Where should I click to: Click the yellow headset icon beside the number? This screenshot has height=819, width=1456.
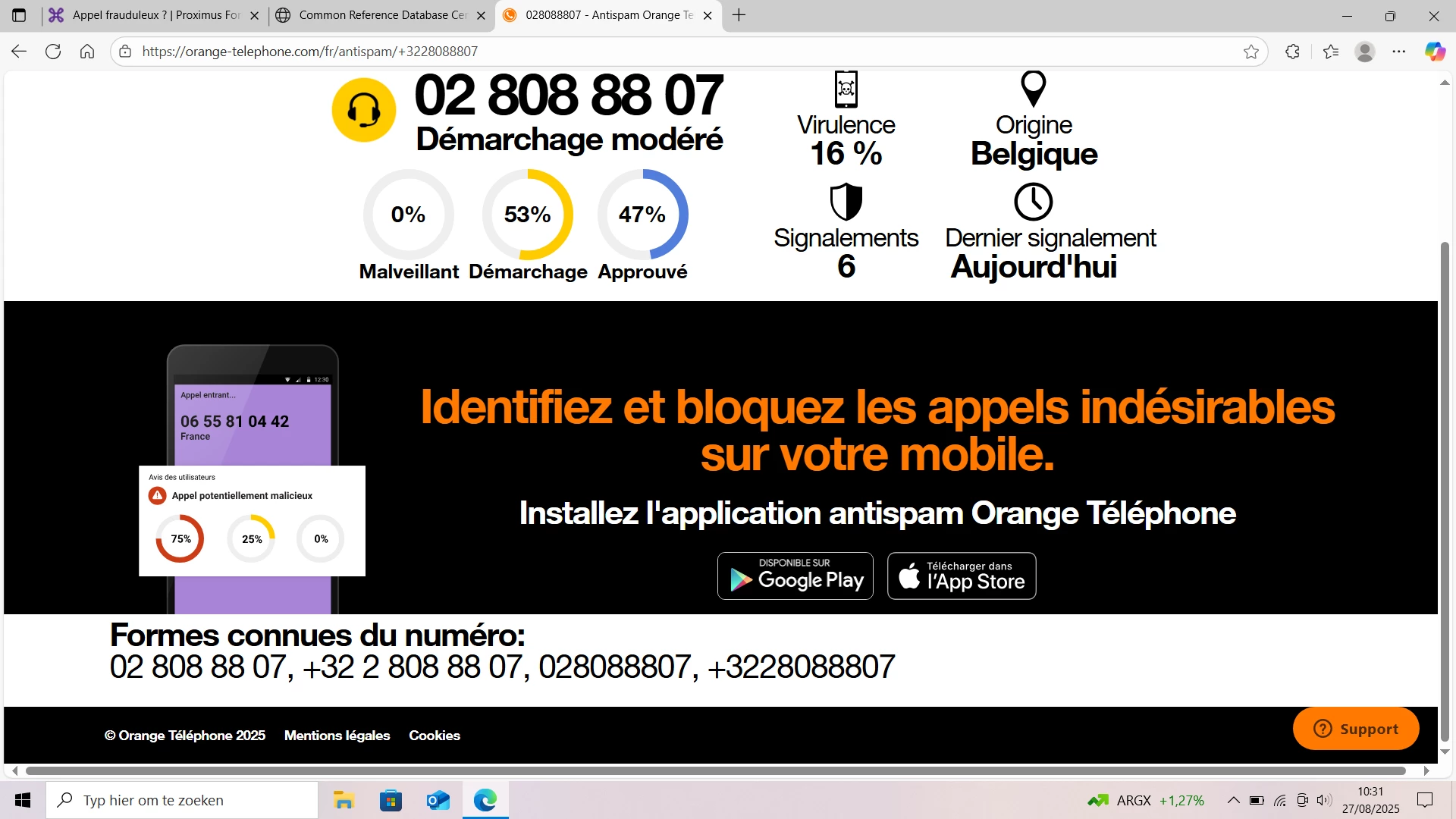coord(364,110)
